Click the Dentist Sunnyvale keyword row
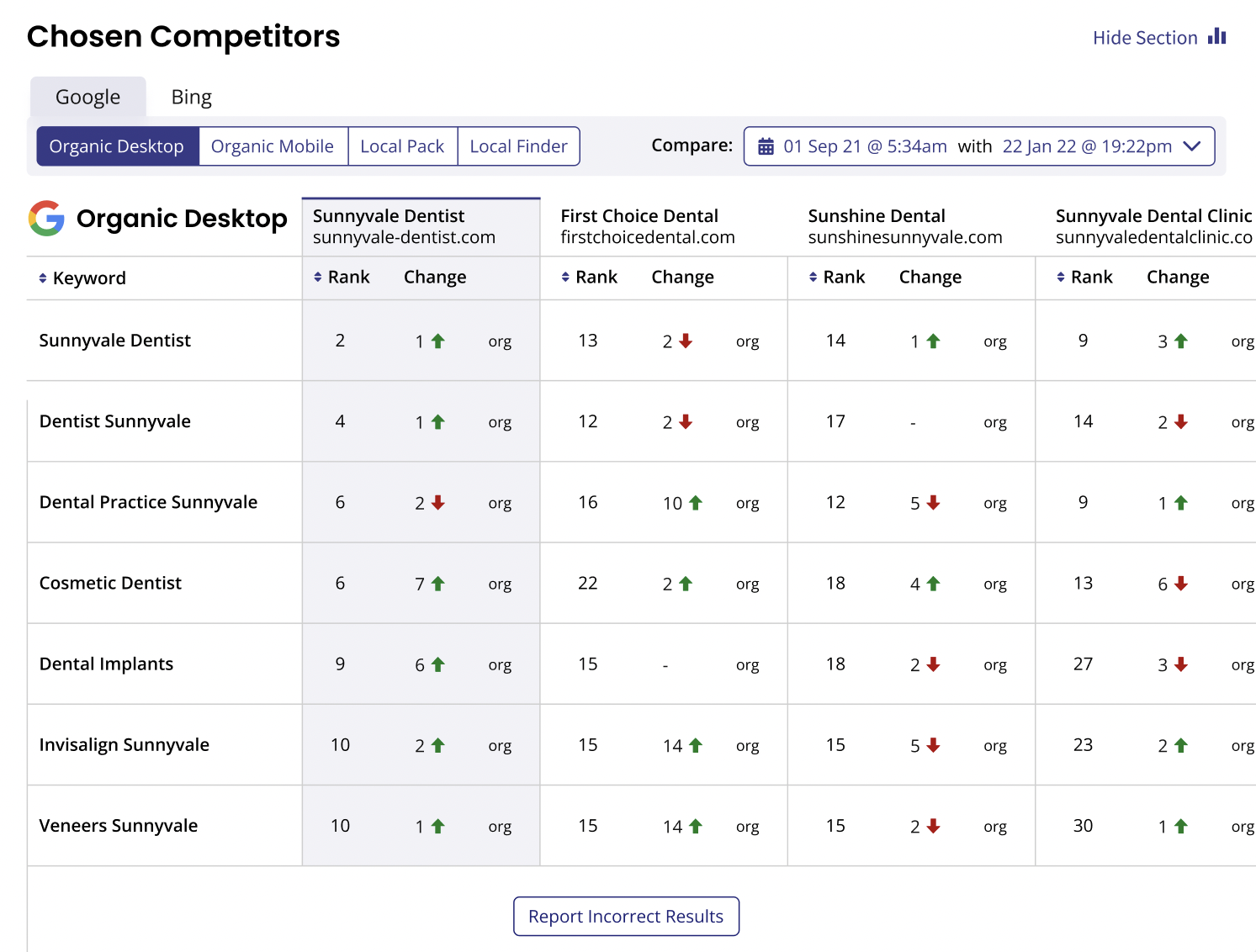Image resolution: width=1256 pixels, height=952 pixels. (x=115, y=421)
